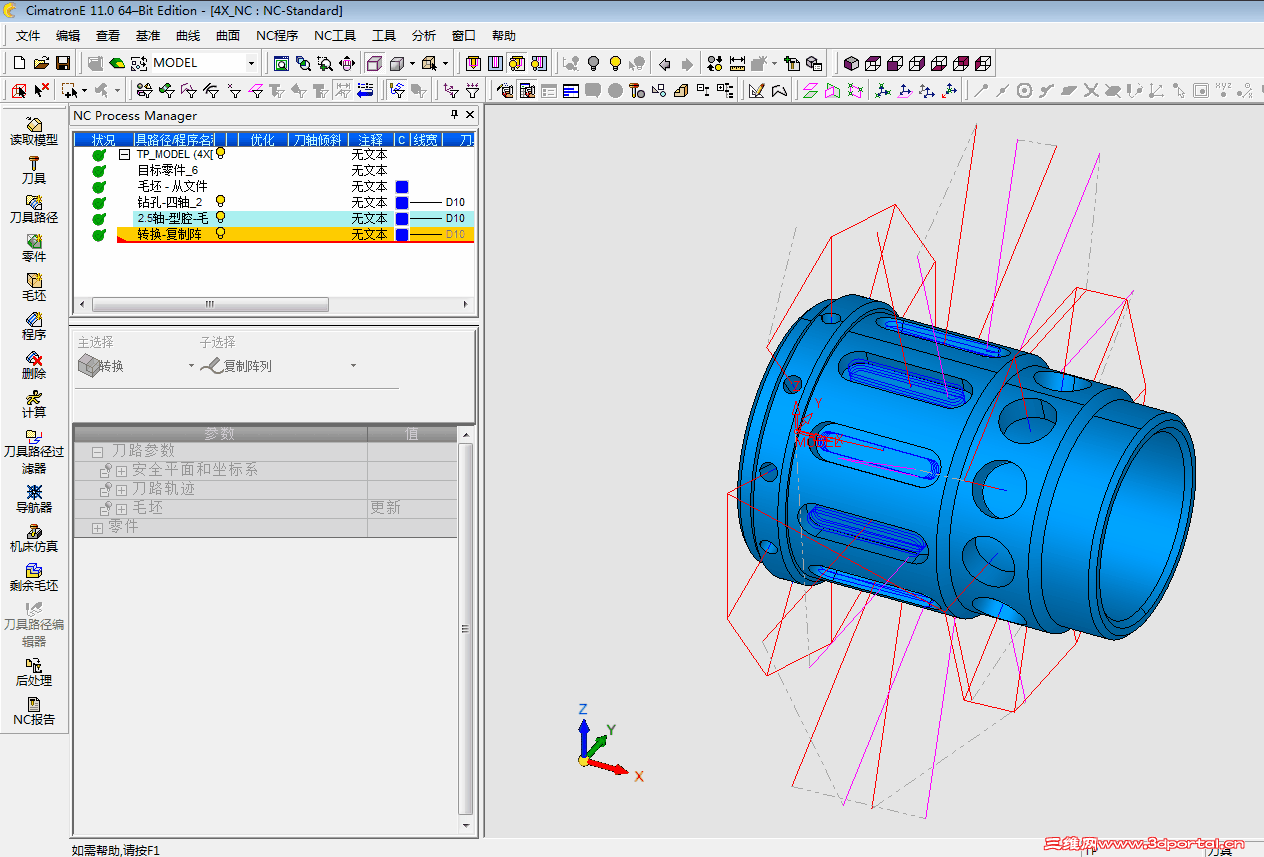Click the Open file folder icon
Image resolution: width=1264 pixels, height=857 pixels.
(41, 63)
